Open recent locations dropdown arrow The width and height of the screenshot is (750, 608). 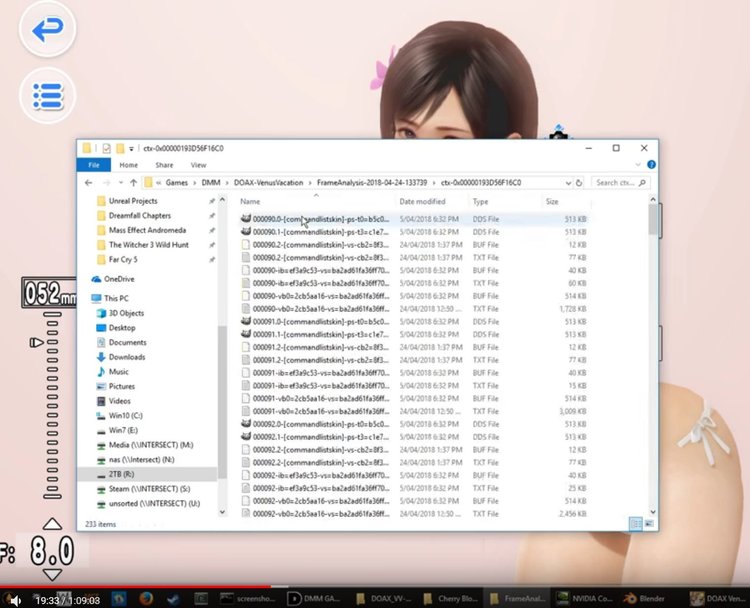[x=121, y=183]
